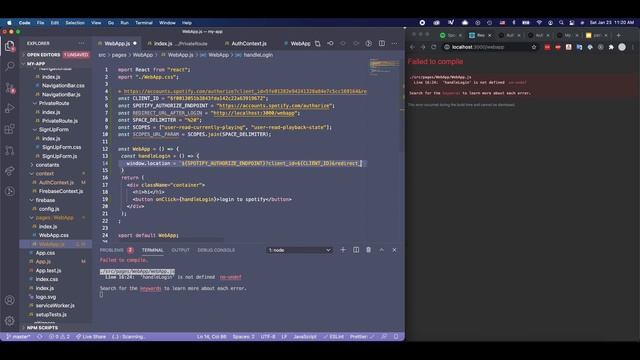This screenshot has width=640, height=360.
Task: Split the editor right
Action: 382,43
